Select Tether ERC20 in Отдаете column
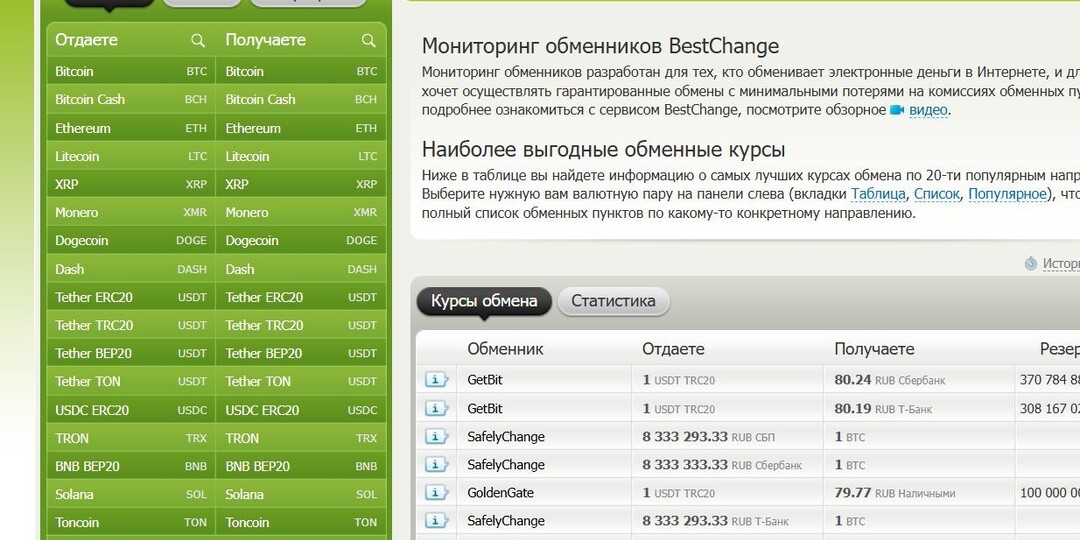This screenshot has height=540, width=1080. coord(131,298)
